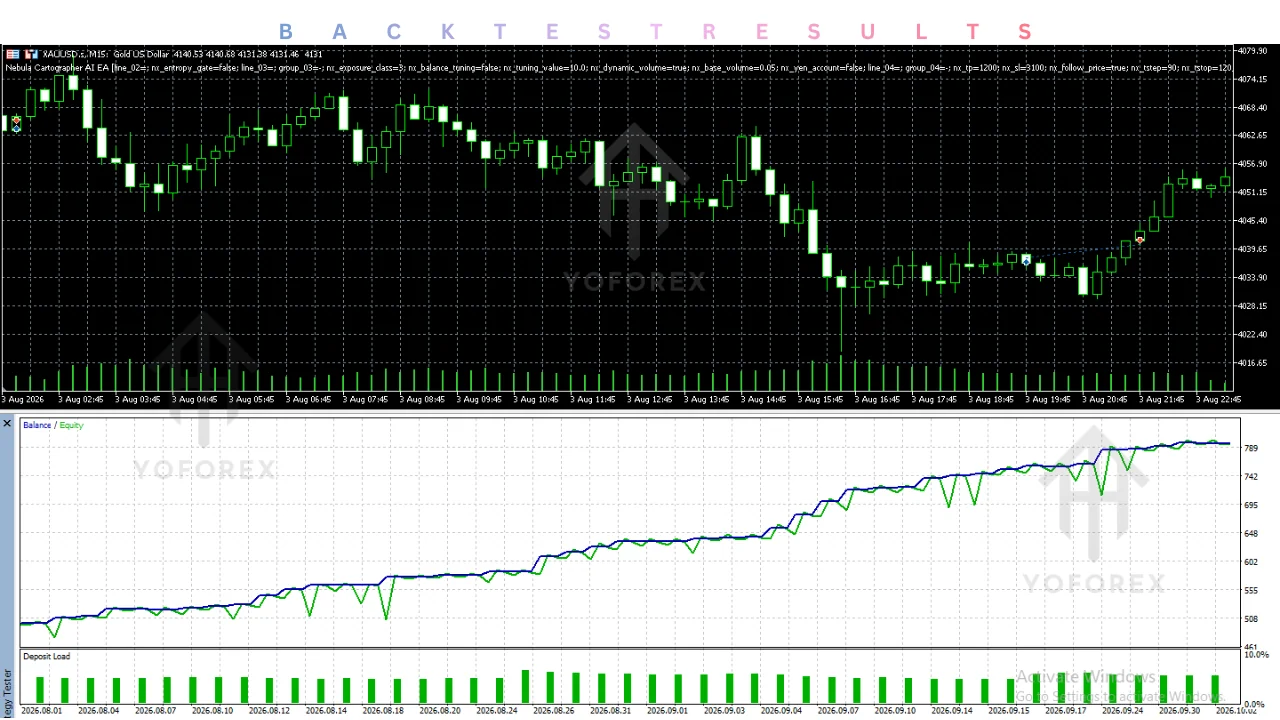
Task: Click the Nebula Cartographer AI EA parameters line
Action: point(618,68)
